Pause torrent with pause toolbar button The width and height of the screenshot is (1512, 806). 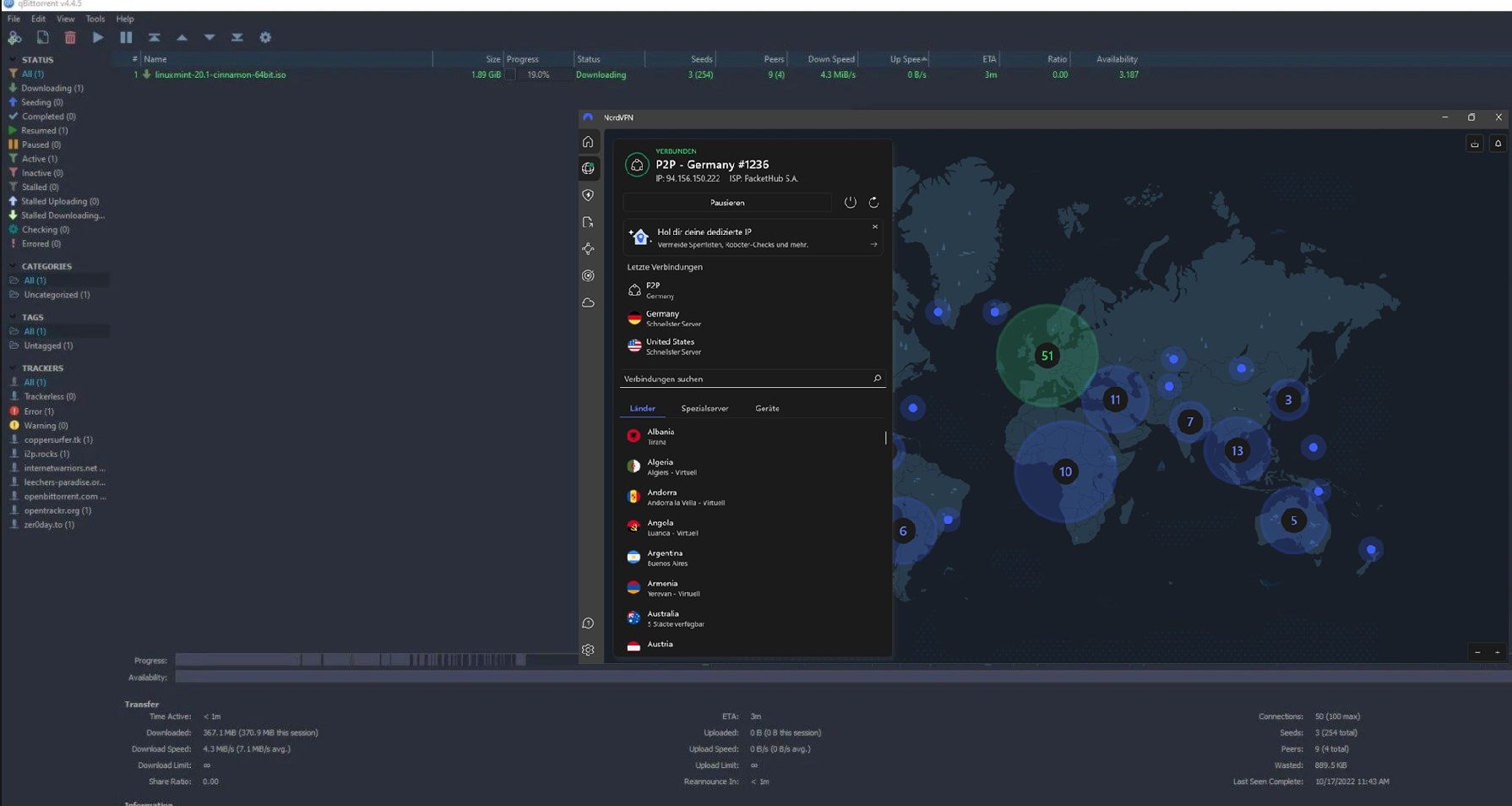(126, 37)
